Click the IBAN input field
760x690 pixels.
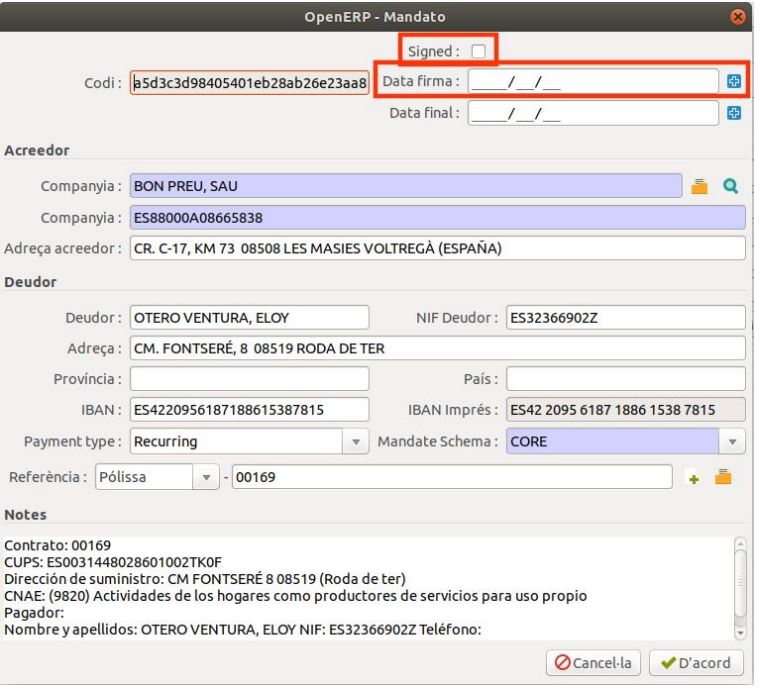point(250,409)
